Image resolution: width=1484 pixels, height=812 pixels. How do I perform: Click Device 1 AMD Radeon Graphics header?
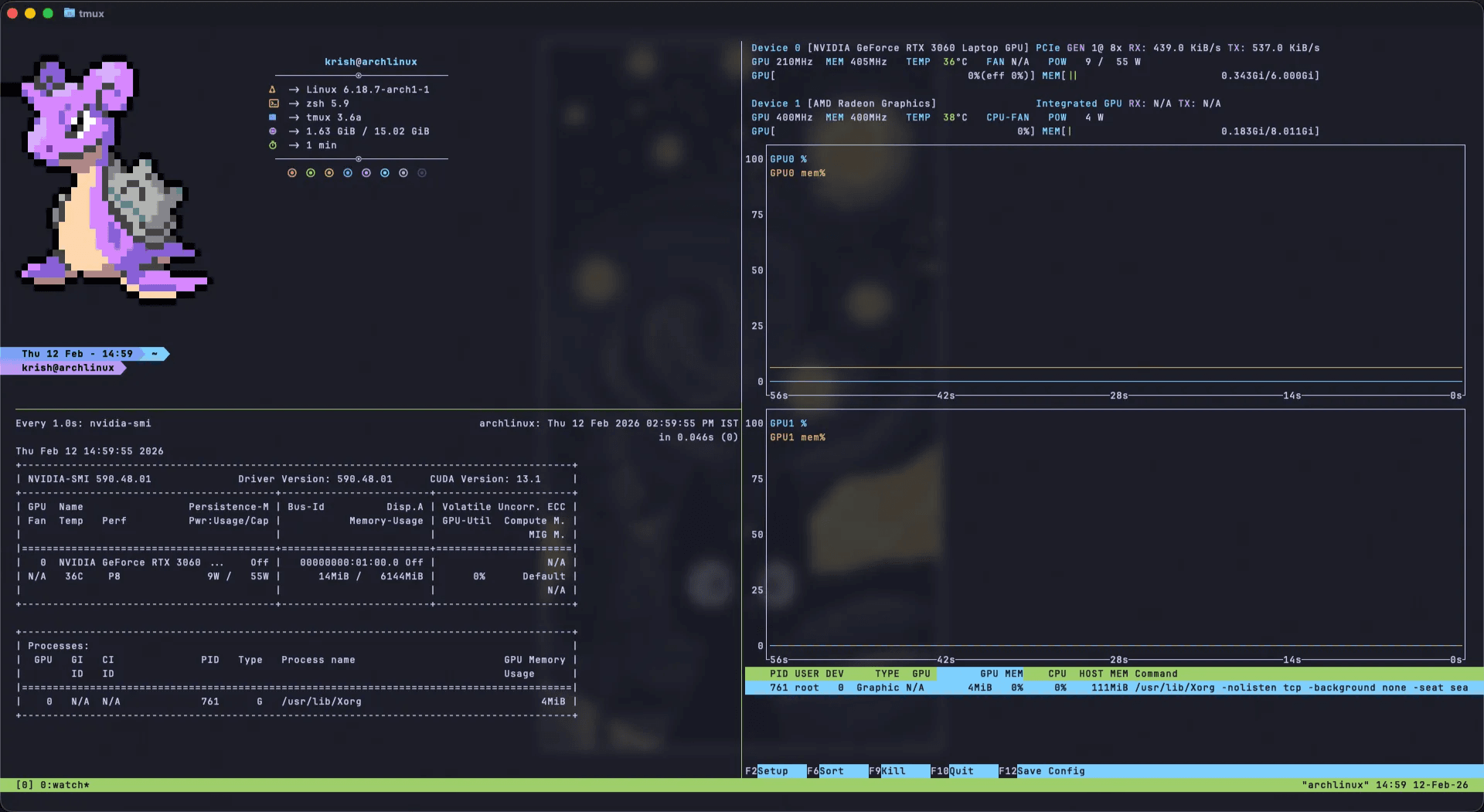click(x=844, y=104)
